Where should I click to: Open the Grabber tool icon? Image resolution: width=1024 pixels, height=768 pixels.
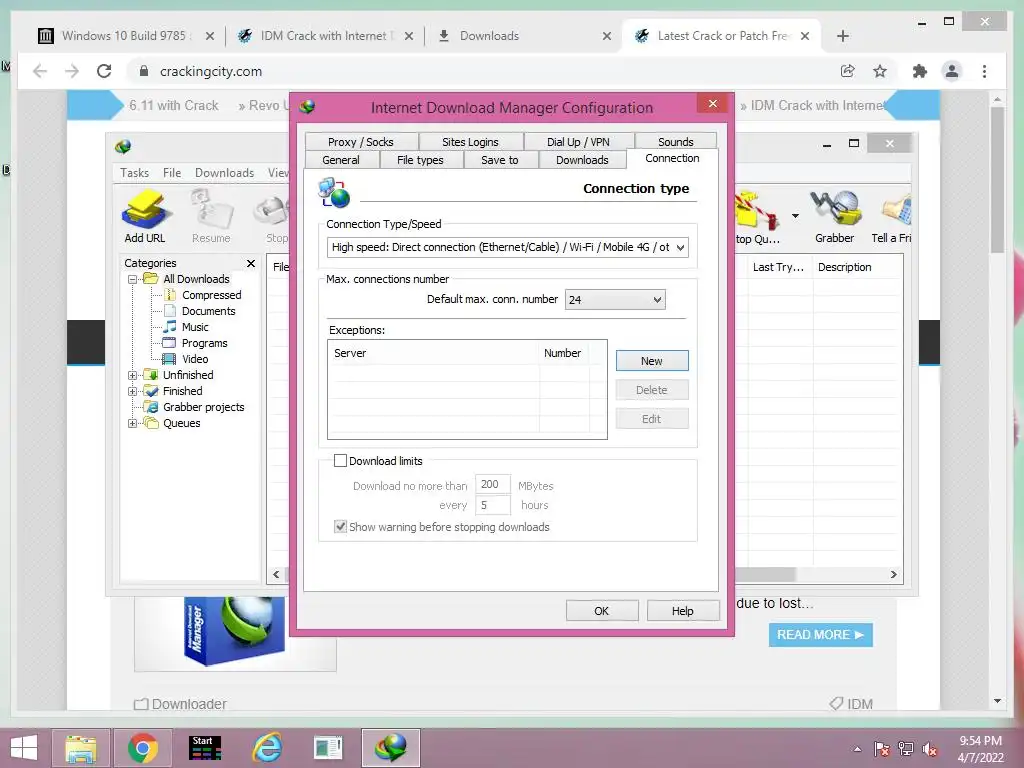tap(835, 216)
